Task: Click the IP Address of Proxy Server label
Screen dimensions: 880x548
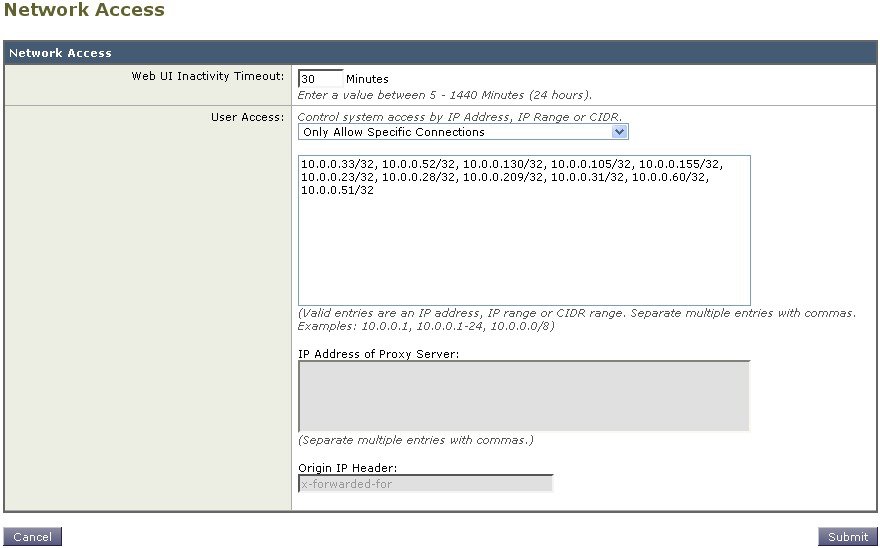Action: (x=378, y=354)
